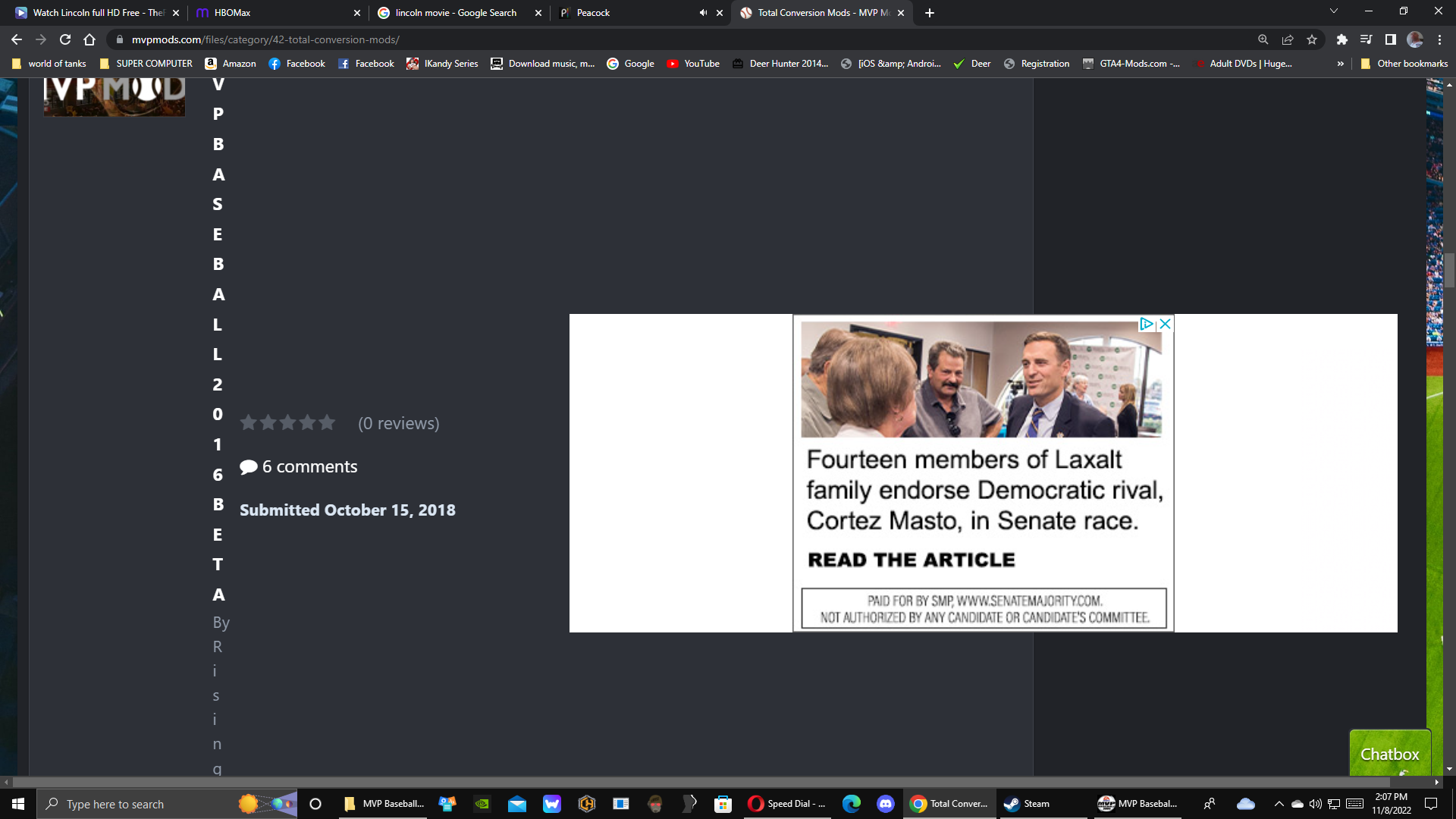Mute the Peacock tab audio icon
This screenshot has height=819, width=1456.
[x=703, y=13]
